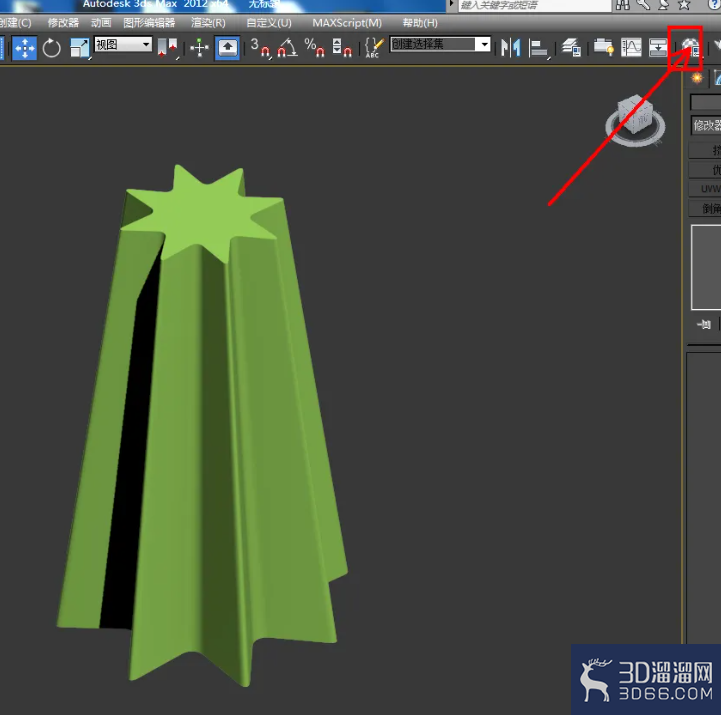
Task: Open the 创建(C) menu
Action: click(x=16, y=23)
